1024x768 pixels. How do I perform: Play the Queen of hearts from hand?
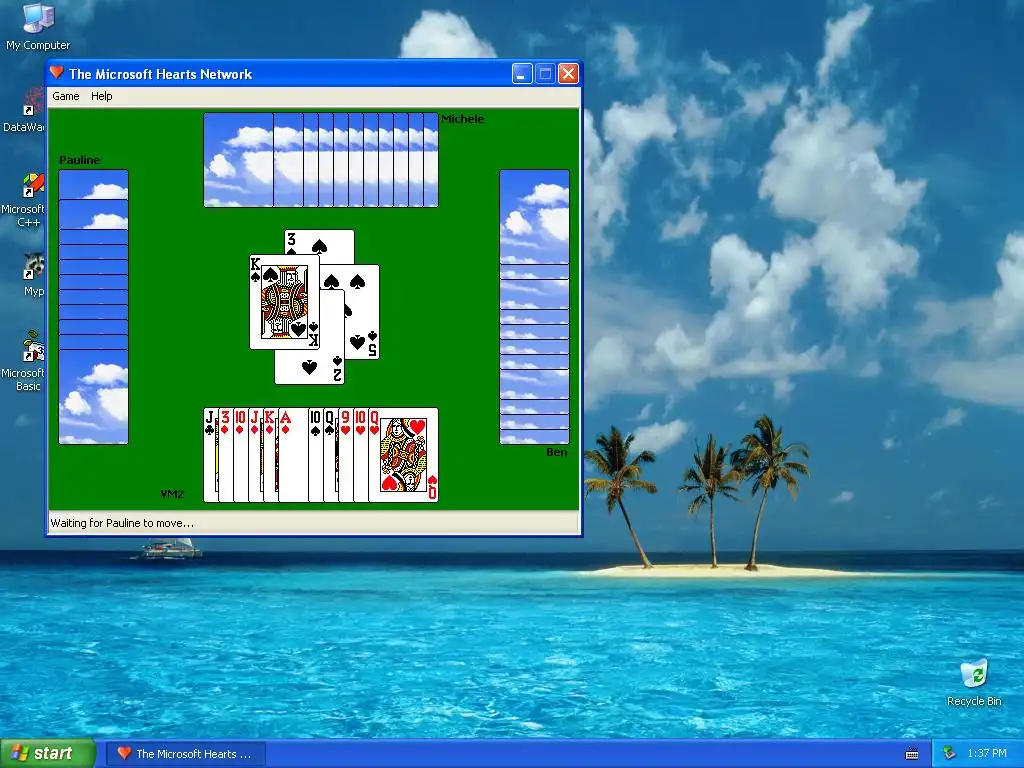coord(403,455)
